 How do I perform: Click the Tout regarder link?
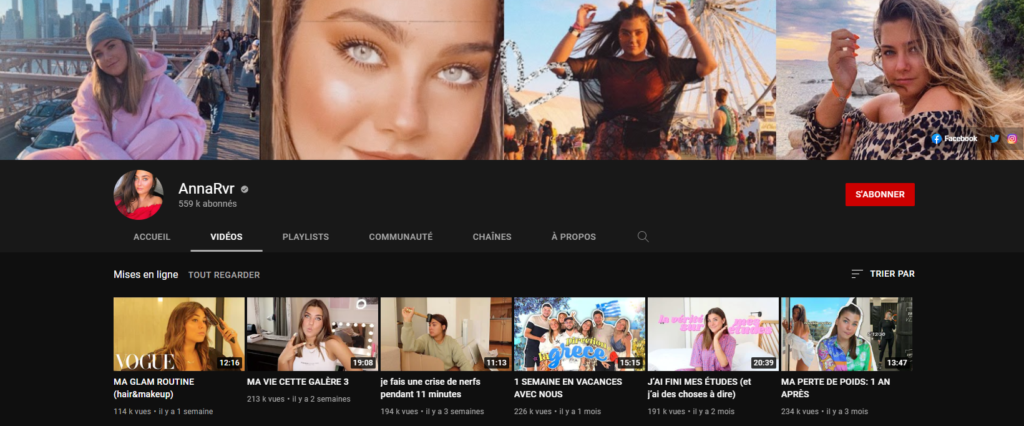(224, 275)
